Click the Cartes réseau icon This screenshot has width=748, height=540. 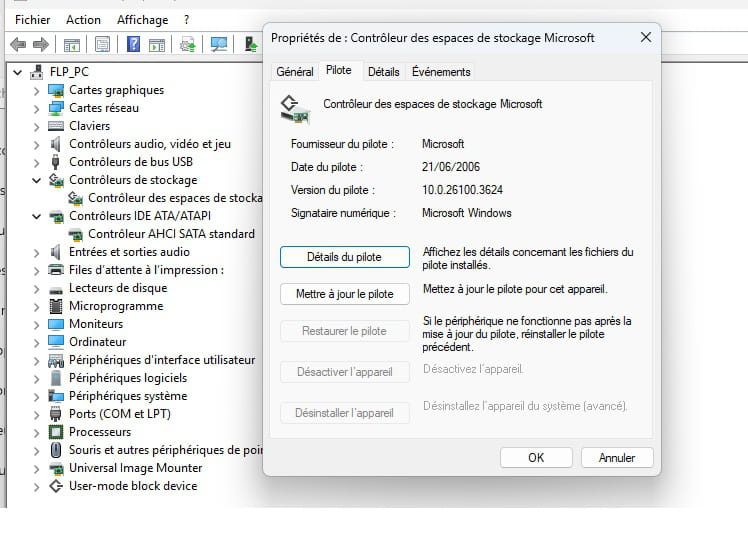point(56,108)
